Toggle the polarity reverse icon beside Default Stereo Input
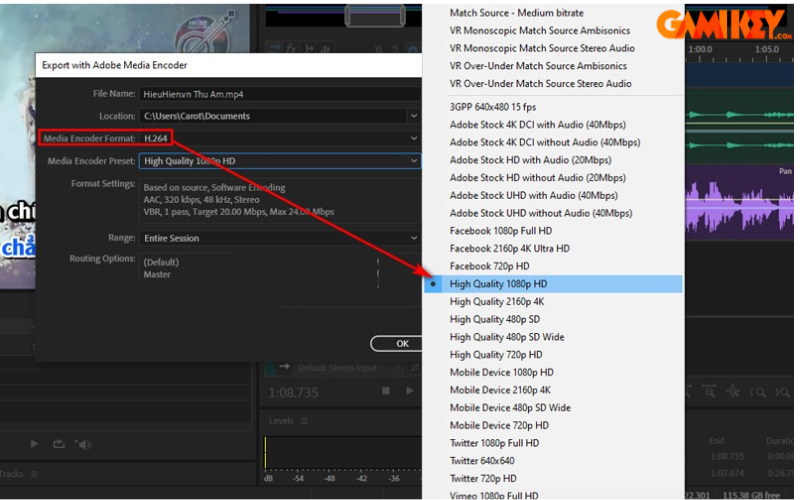The height and width of the screenshot is (500, 800). point(415,367)
